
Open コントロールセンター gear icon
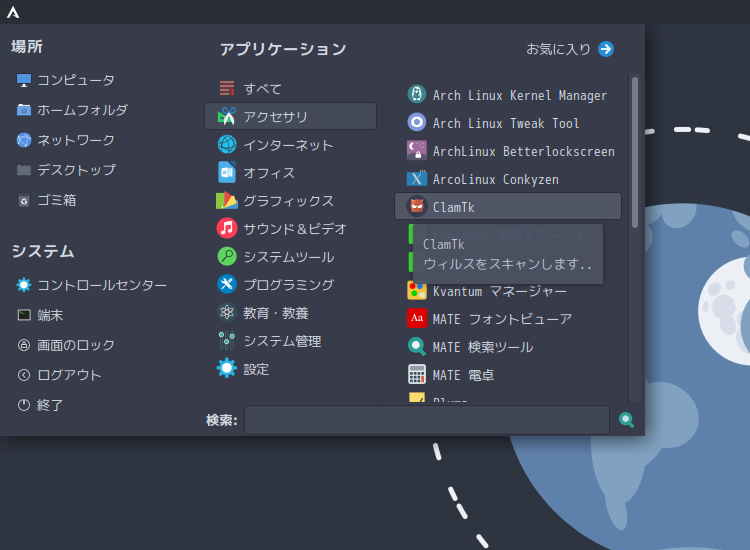tap(23, 285)
